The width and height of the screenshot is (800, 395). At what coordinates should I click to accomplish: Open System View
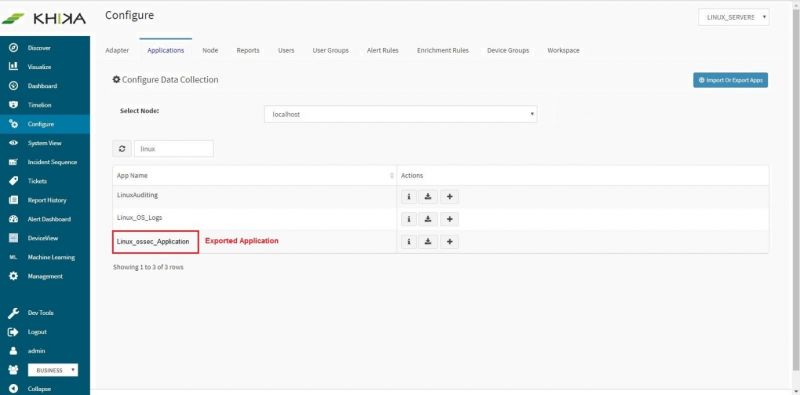click(x=44, y=143)
